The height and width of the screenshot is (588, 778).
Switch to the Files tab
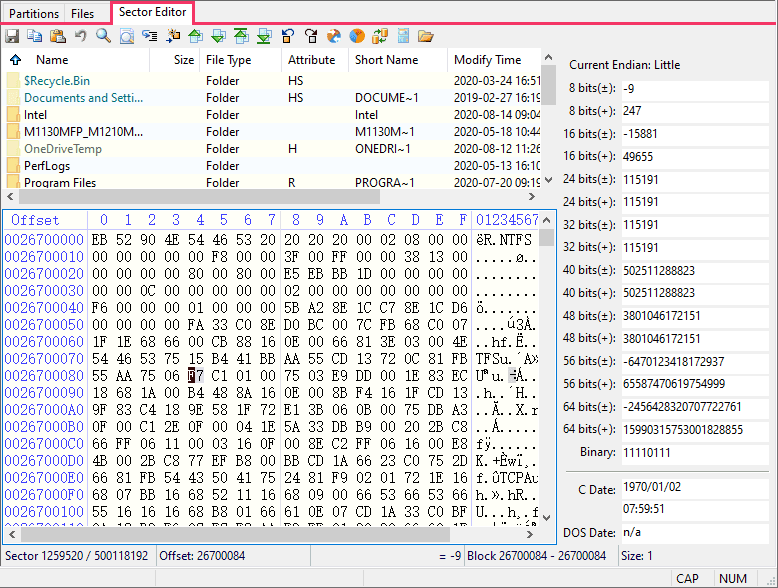point(83,14)
